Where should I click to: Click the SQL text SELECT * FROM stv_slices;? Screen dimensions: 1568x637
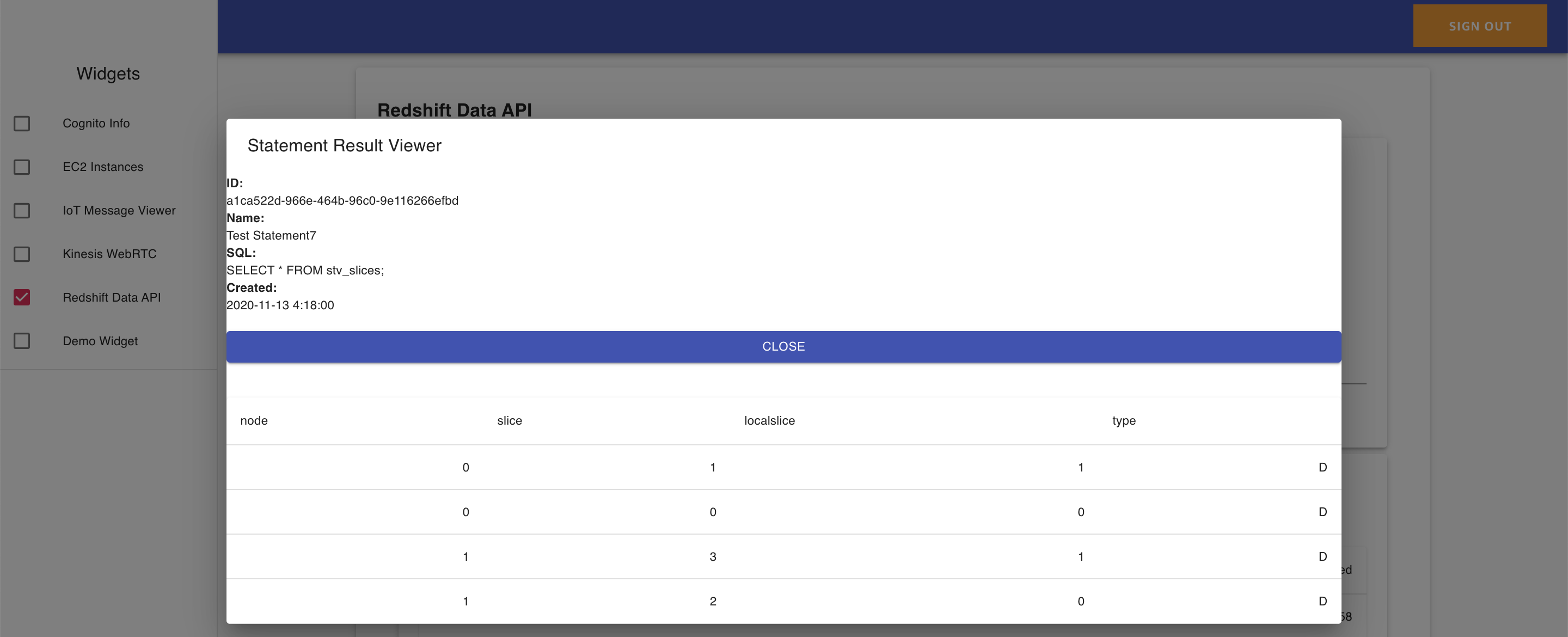tap(305, 271)
